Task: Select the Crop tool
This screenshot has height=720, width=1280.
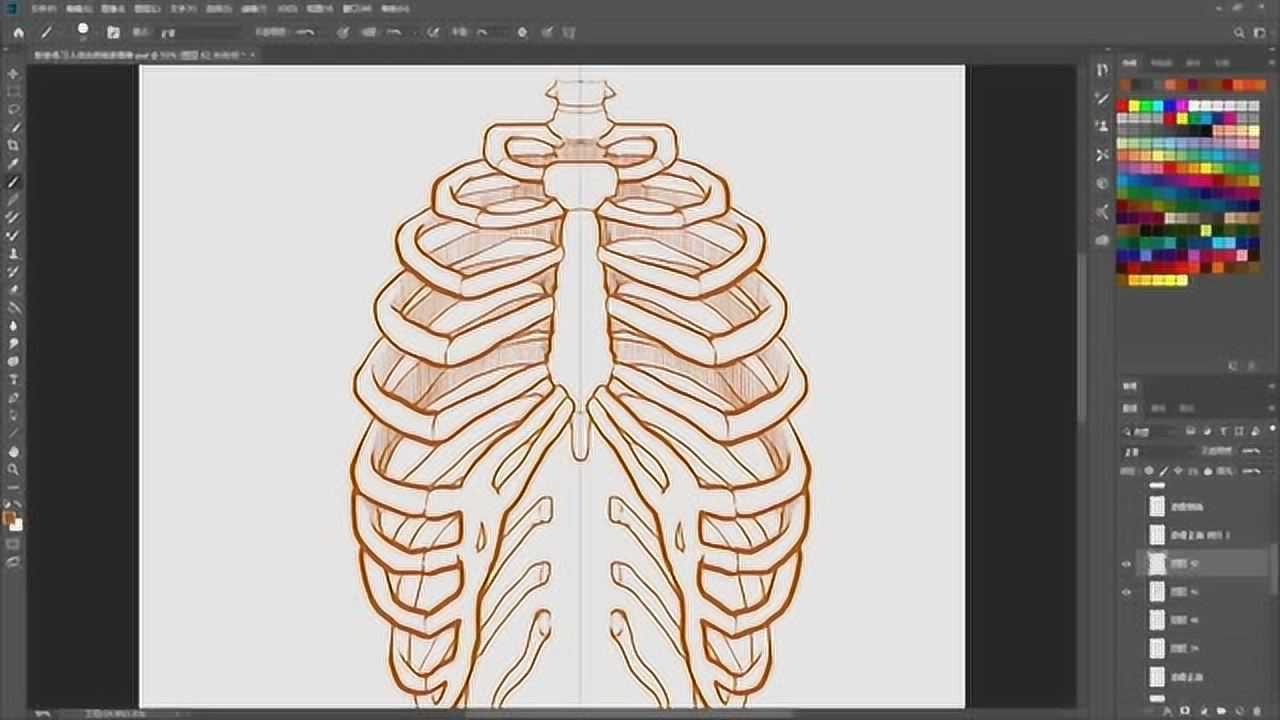Action: pos(14,145)
